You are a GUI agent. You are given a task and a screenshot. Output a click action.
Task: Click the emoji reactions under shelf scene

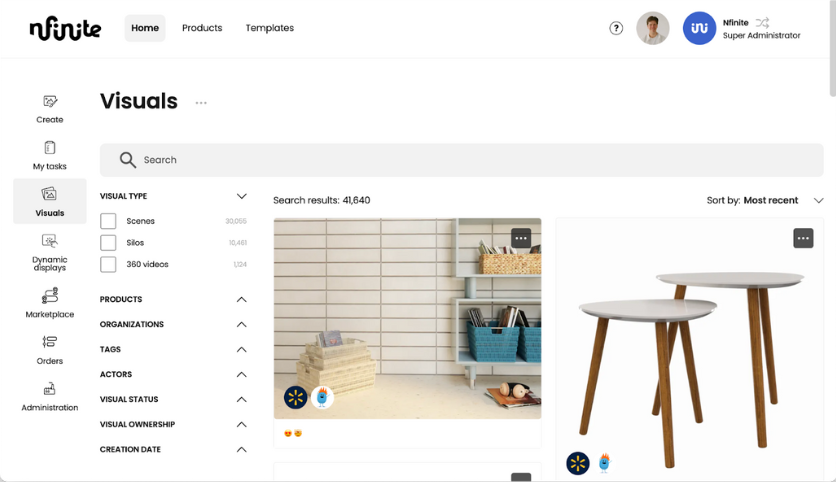[x=293, y=433]
